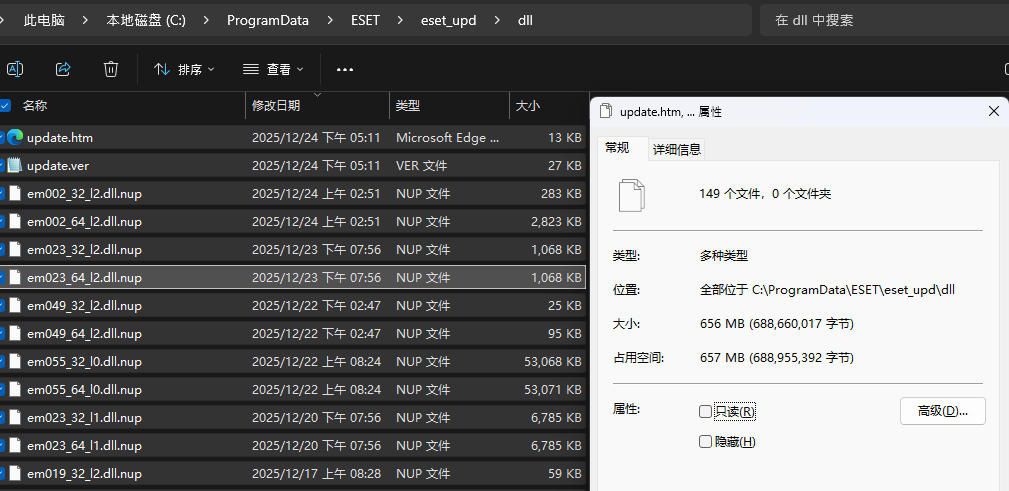Close the properties dialog with the X

click(x=993, y=111)
